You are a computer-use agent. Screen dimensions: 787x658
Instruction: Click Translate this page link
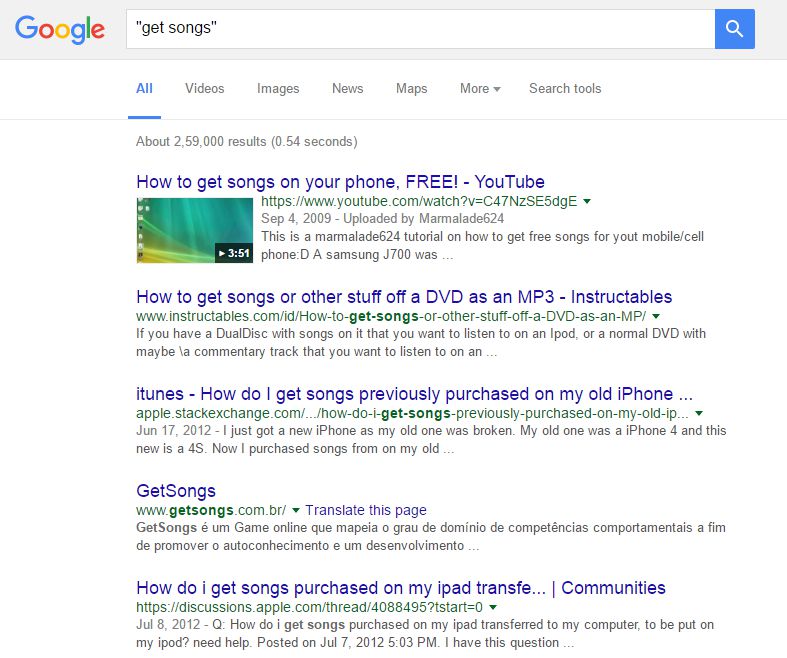pos(366,510)
